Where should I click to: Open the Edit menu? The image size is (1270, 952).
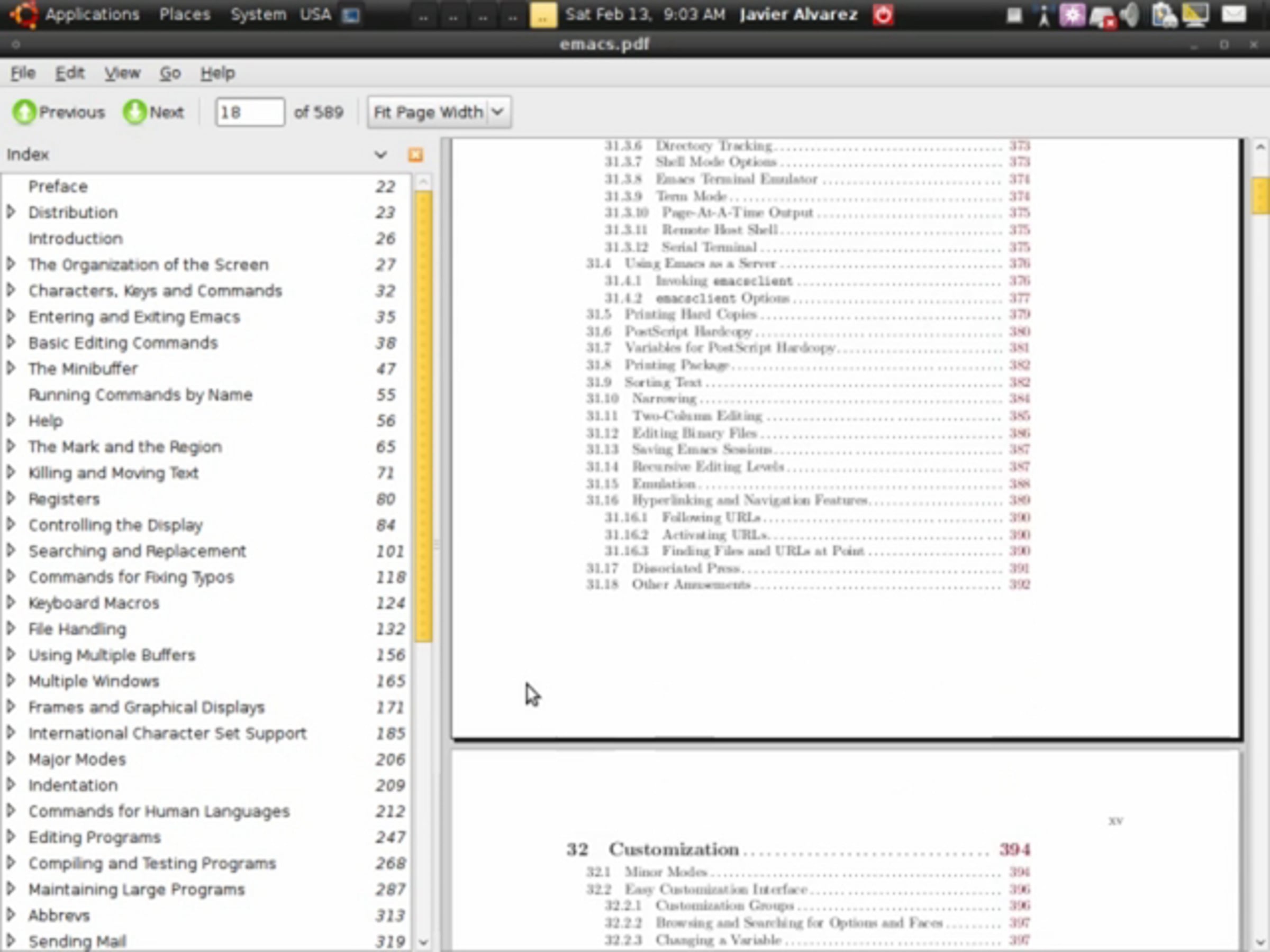[x=70, y=73]
